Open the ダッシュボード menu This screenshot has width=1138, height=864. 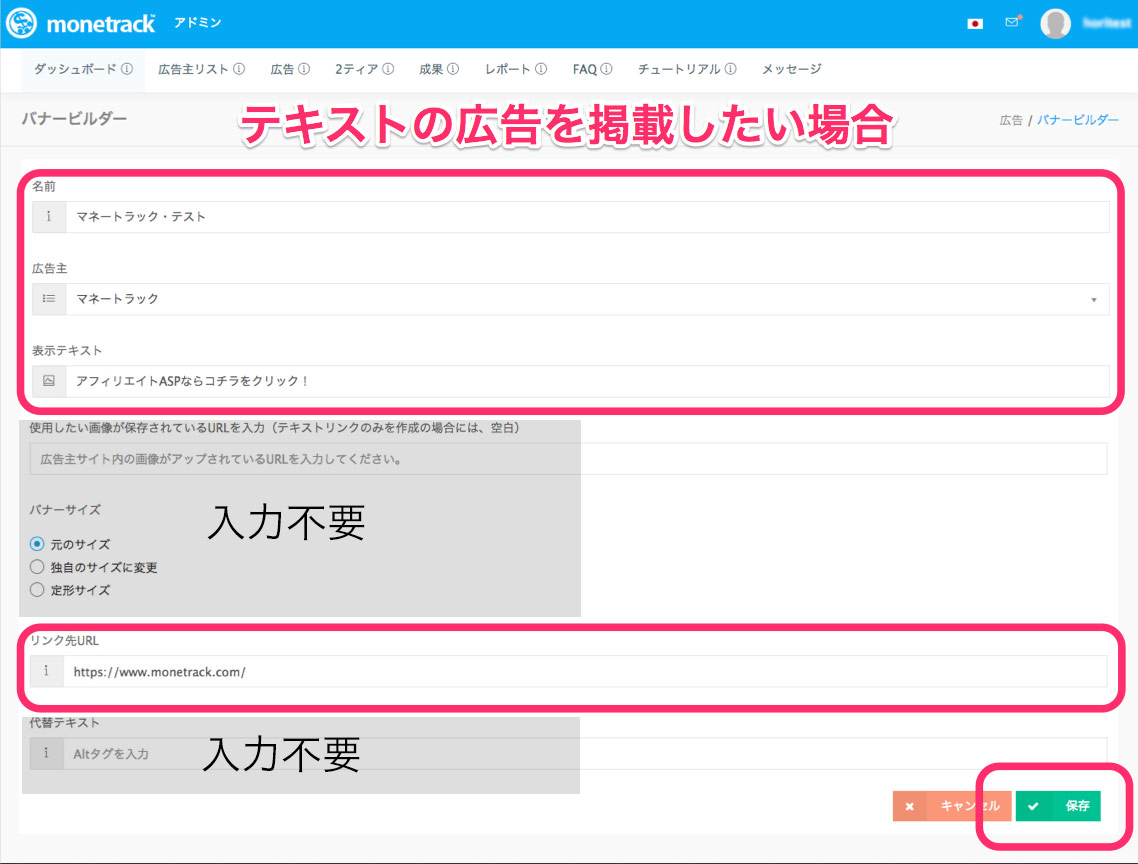(83, 69)
